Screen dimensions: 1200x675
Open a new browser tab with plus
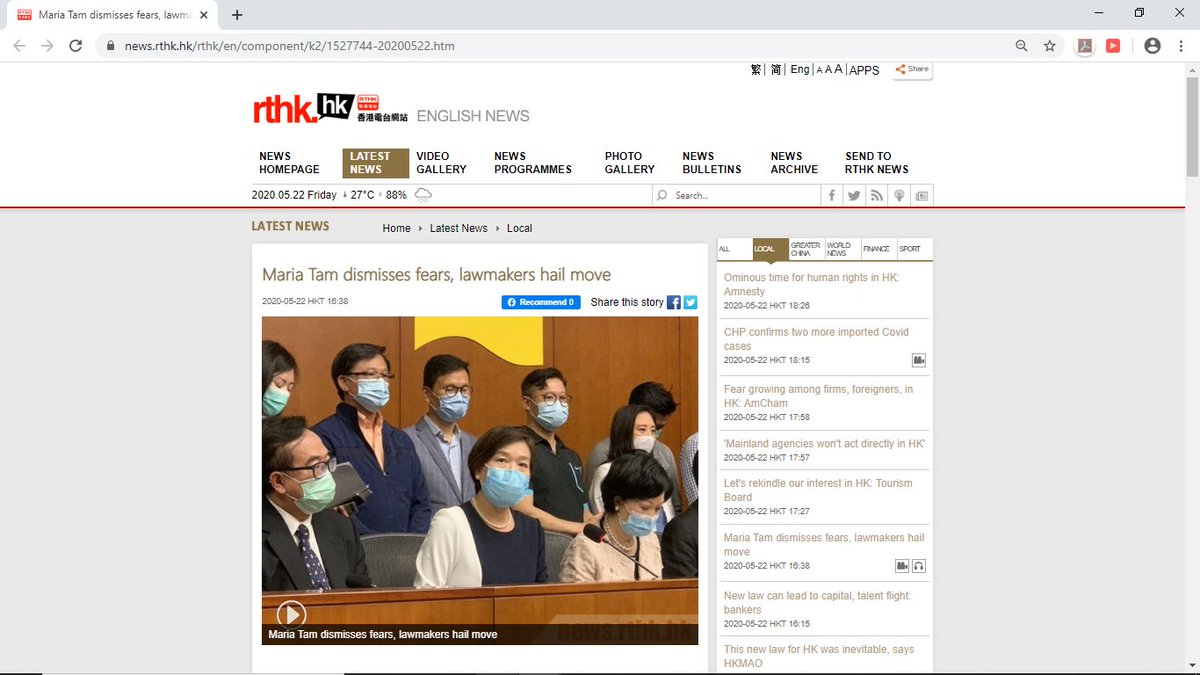point(237,15)
